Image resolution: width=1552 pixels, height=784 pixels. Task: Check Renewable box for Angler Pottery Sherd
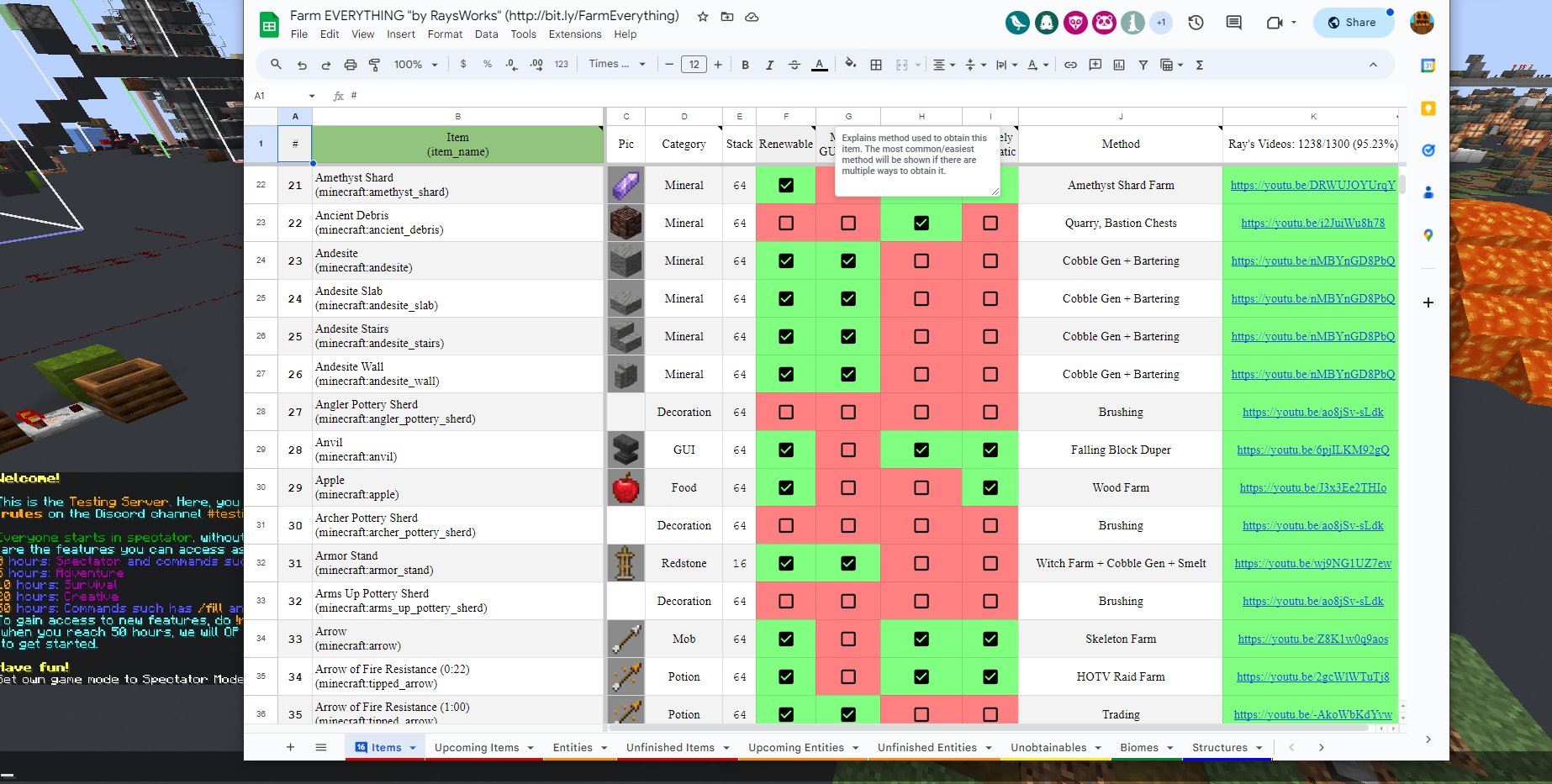(x=786, y=412)
